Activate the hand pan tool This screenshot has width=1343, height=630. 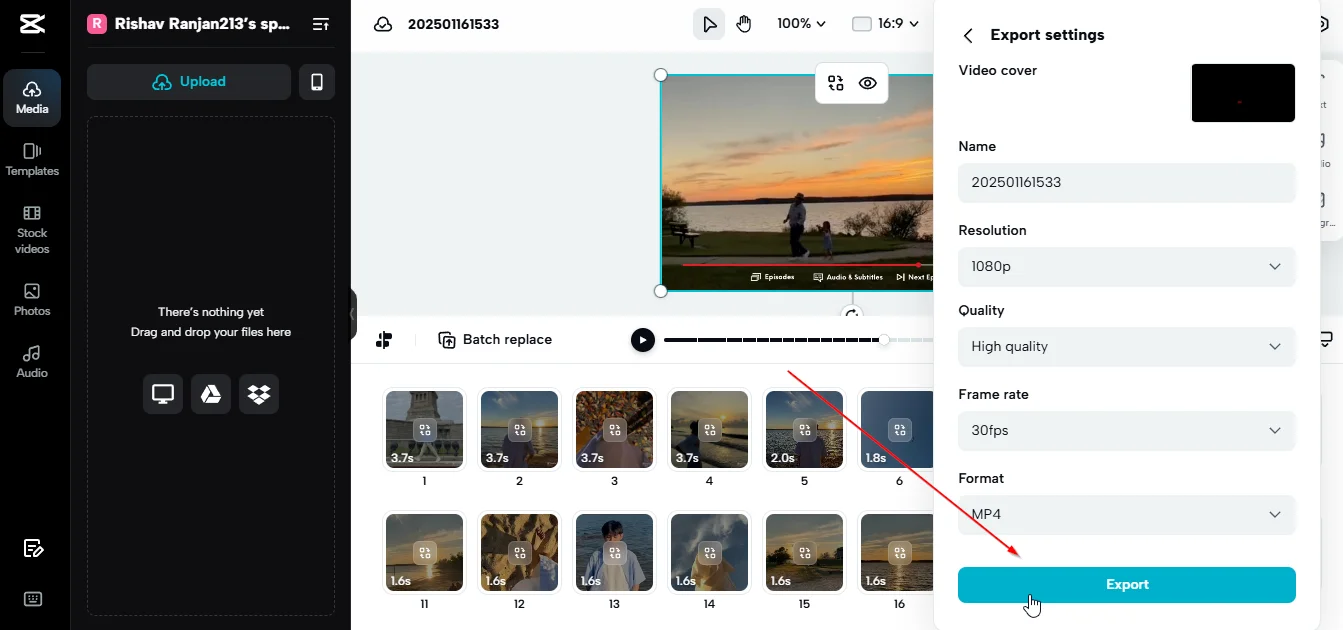pyautogui.click(x=744, y=23)
